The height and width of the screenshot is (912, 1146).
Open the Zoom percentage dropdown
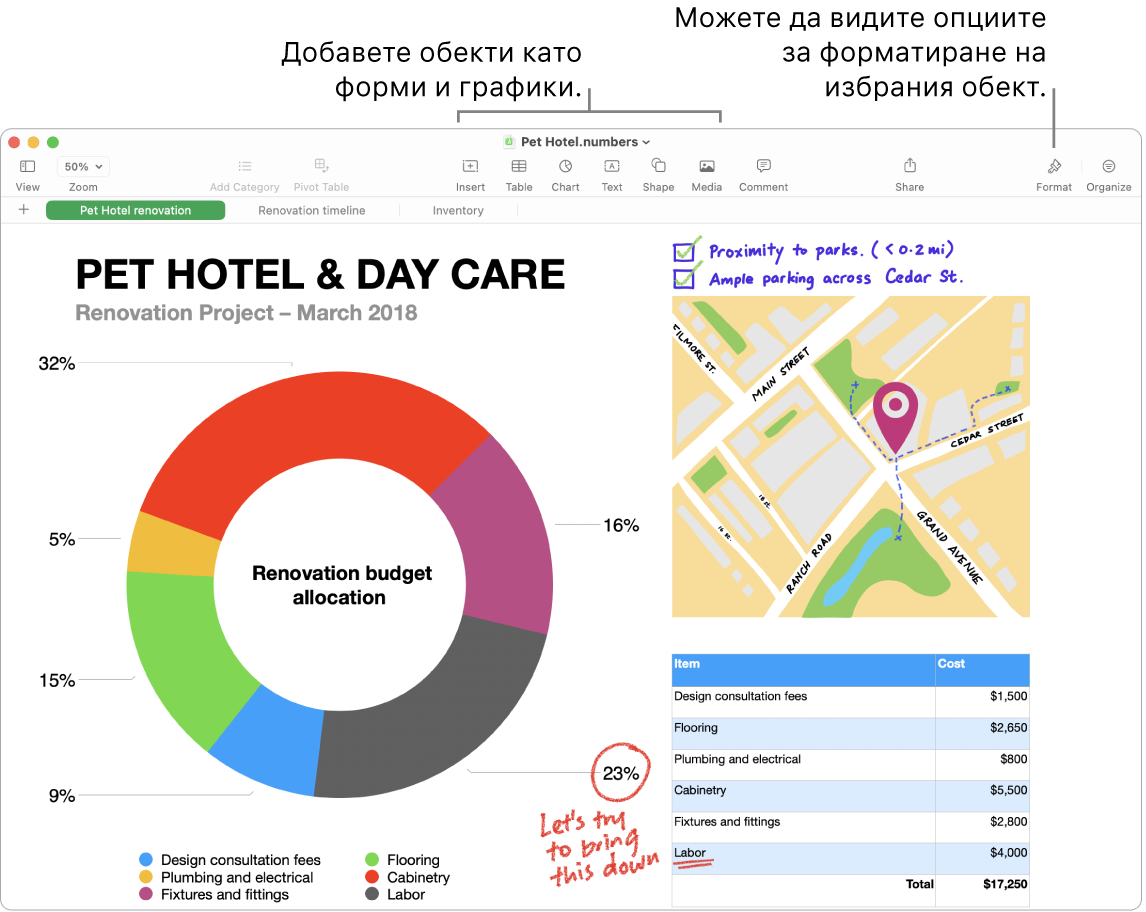click(82, 166)
